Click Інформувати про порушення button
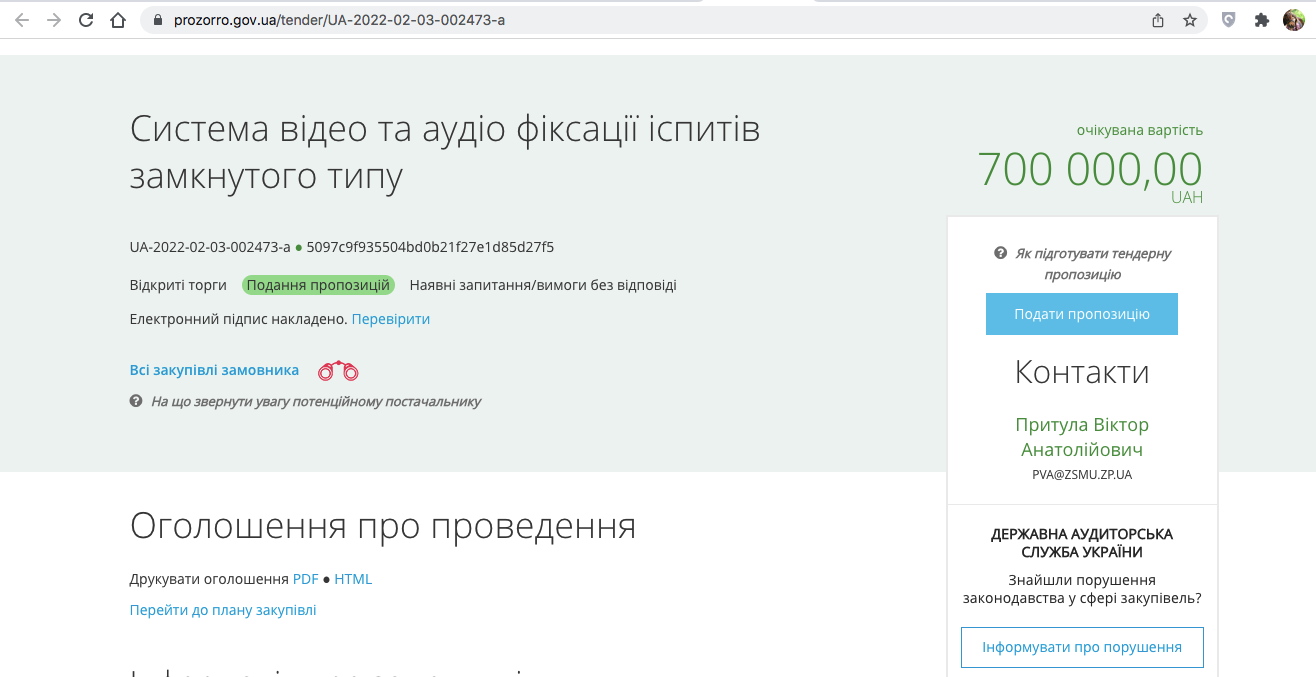Screen dimensions: 1316x677 point(1082,647)
